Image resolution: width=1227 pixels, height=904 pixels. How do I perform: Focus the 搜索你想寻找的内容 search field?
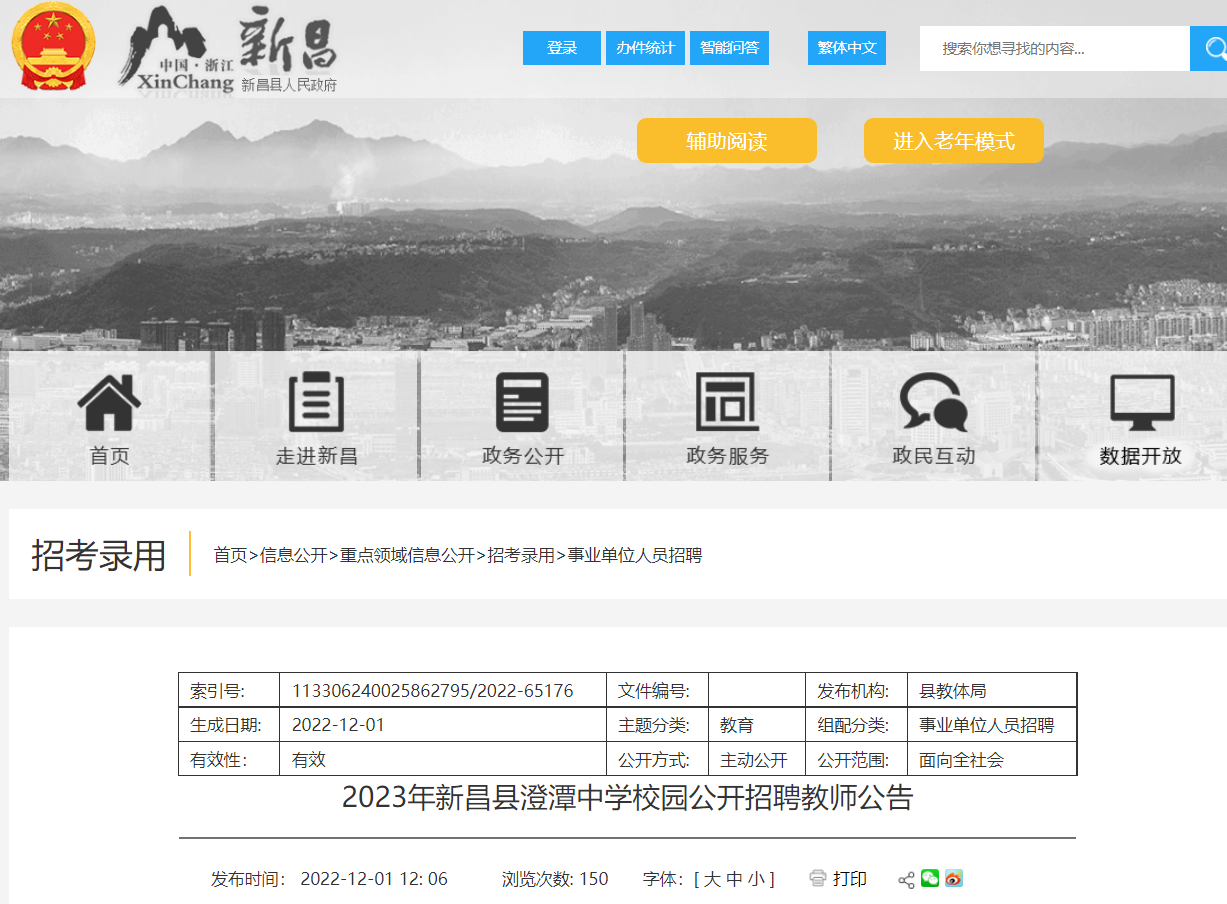click(1055, 48)
